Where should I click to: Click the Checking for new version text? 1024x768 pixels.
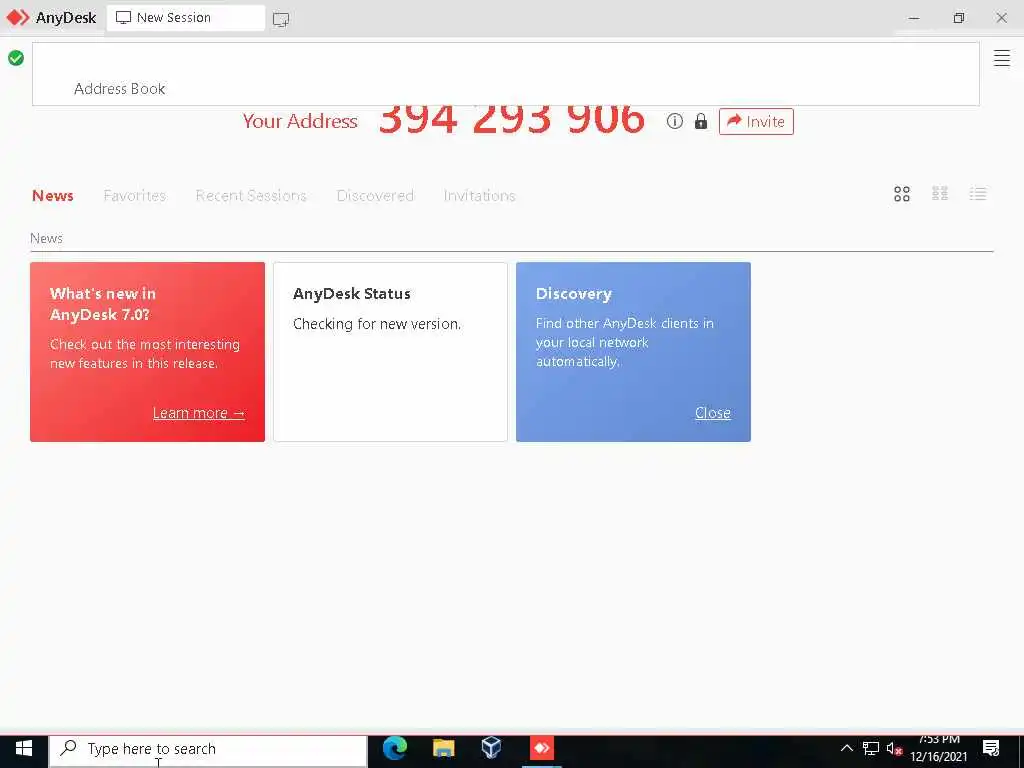click(x=377, y=324)
